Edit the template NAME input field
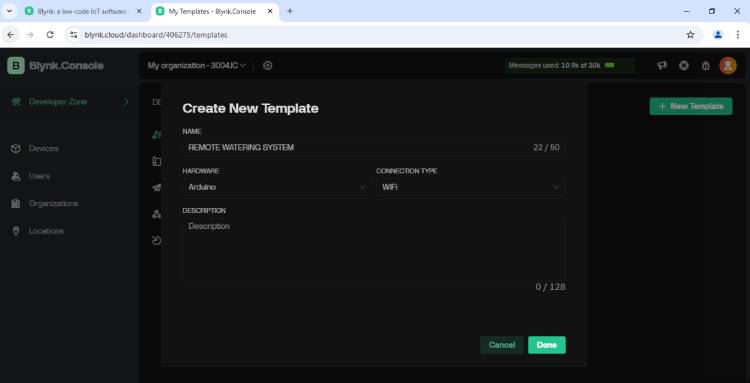Image resolution: width=750 pixels, height=383 pixels. tap(374, 147)
